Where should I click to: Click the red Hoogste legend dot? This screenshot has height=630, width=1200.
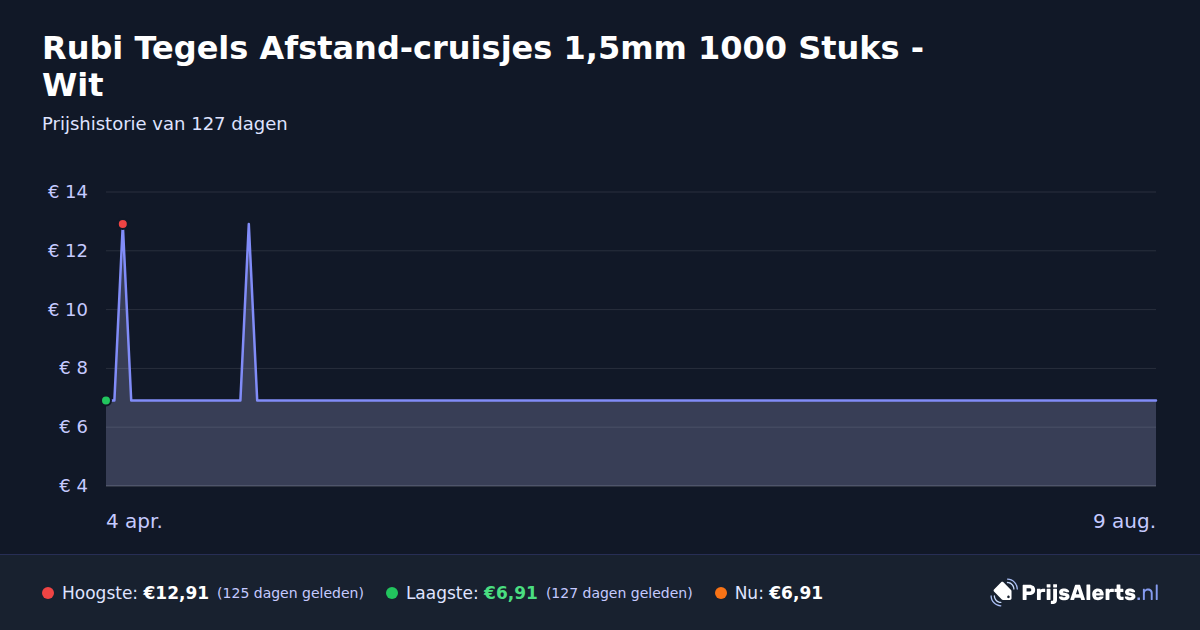coord(48,593)
